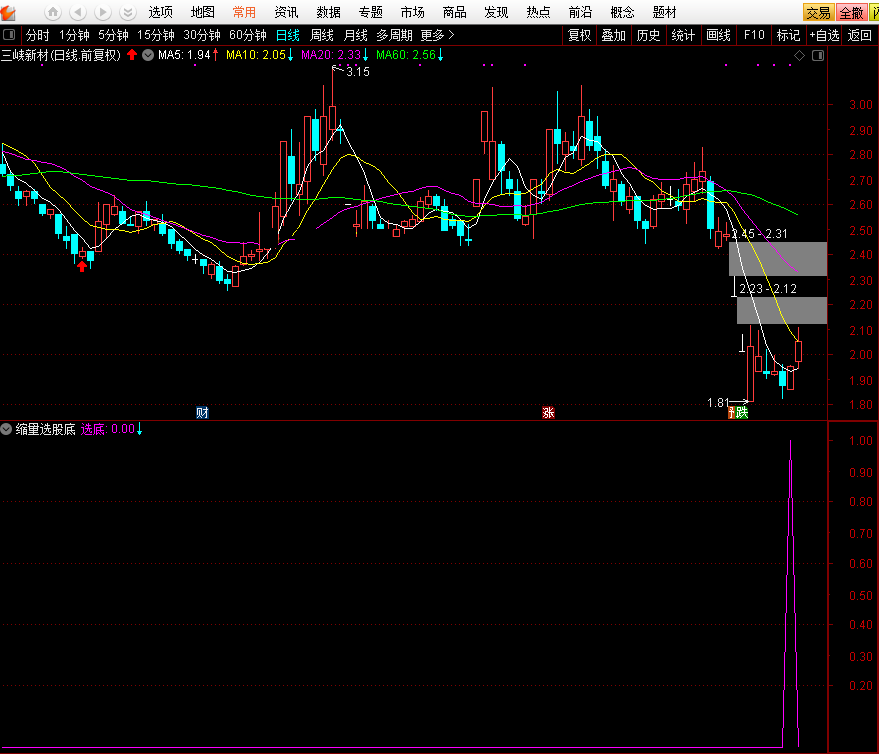Expand the 更多 periods menu
Screen dimensions: 879x754
(x=437, y=35)
